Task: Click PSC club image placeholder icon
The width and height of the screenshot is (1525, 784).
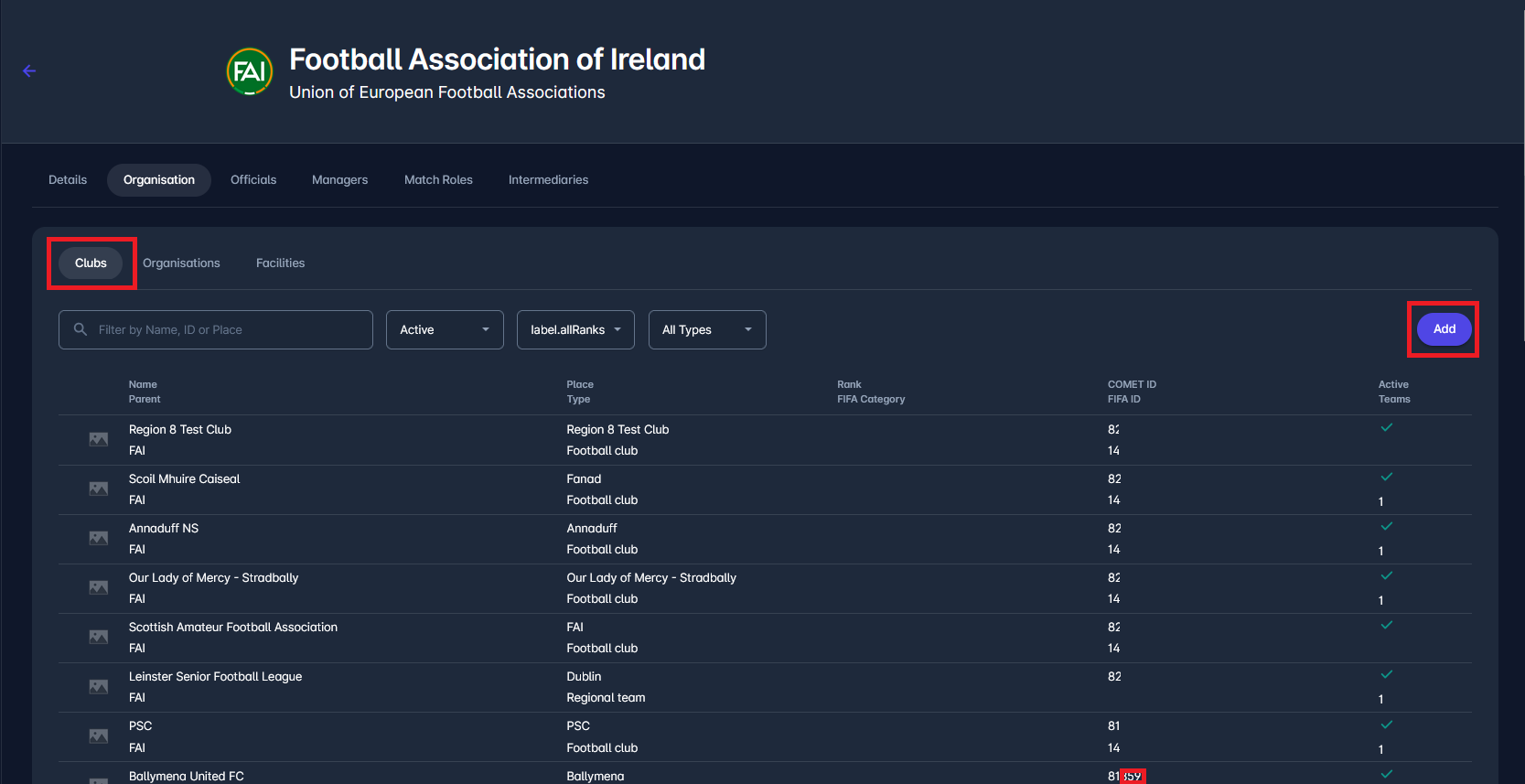Action: [99, 736]
